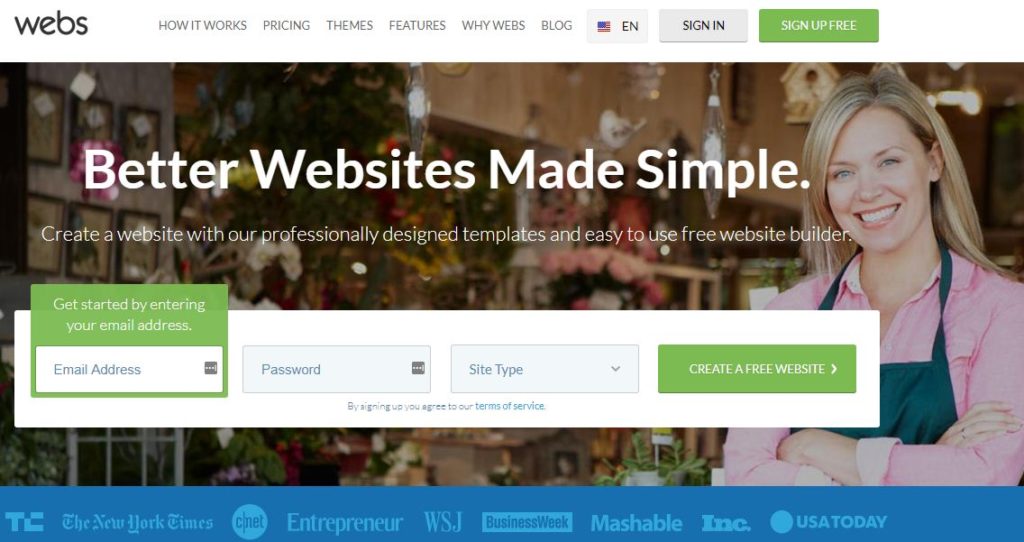Click the TechCrunch logo in press bar

coord(24,522)
